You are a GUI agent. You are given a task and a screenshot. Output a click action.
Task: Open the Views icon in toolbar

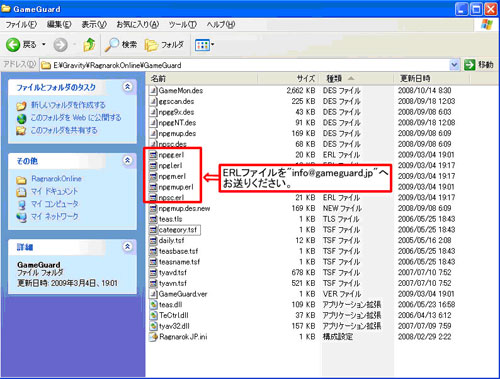[202, 45]
